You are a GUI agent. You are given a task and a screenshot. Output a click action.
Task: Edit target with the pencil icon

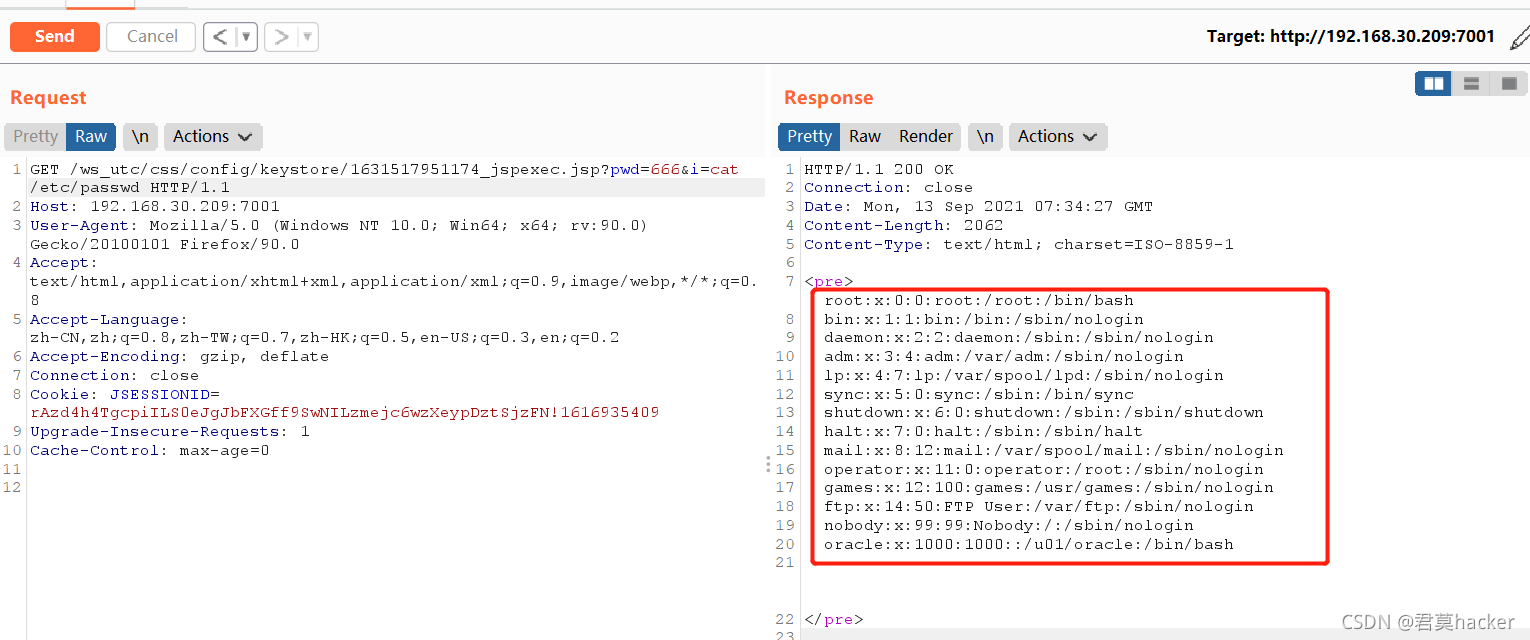tap(1518, 38)
